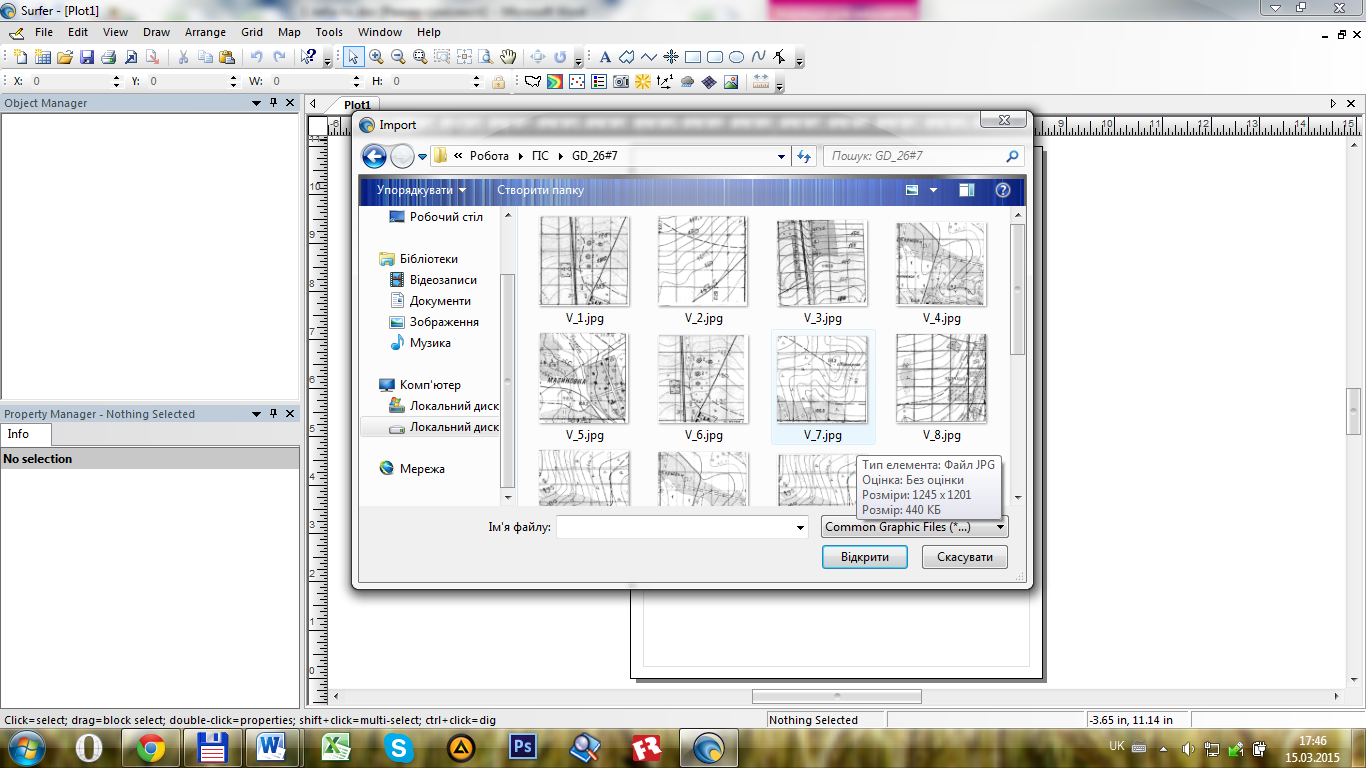Create a new plot document

coord(22,57)
